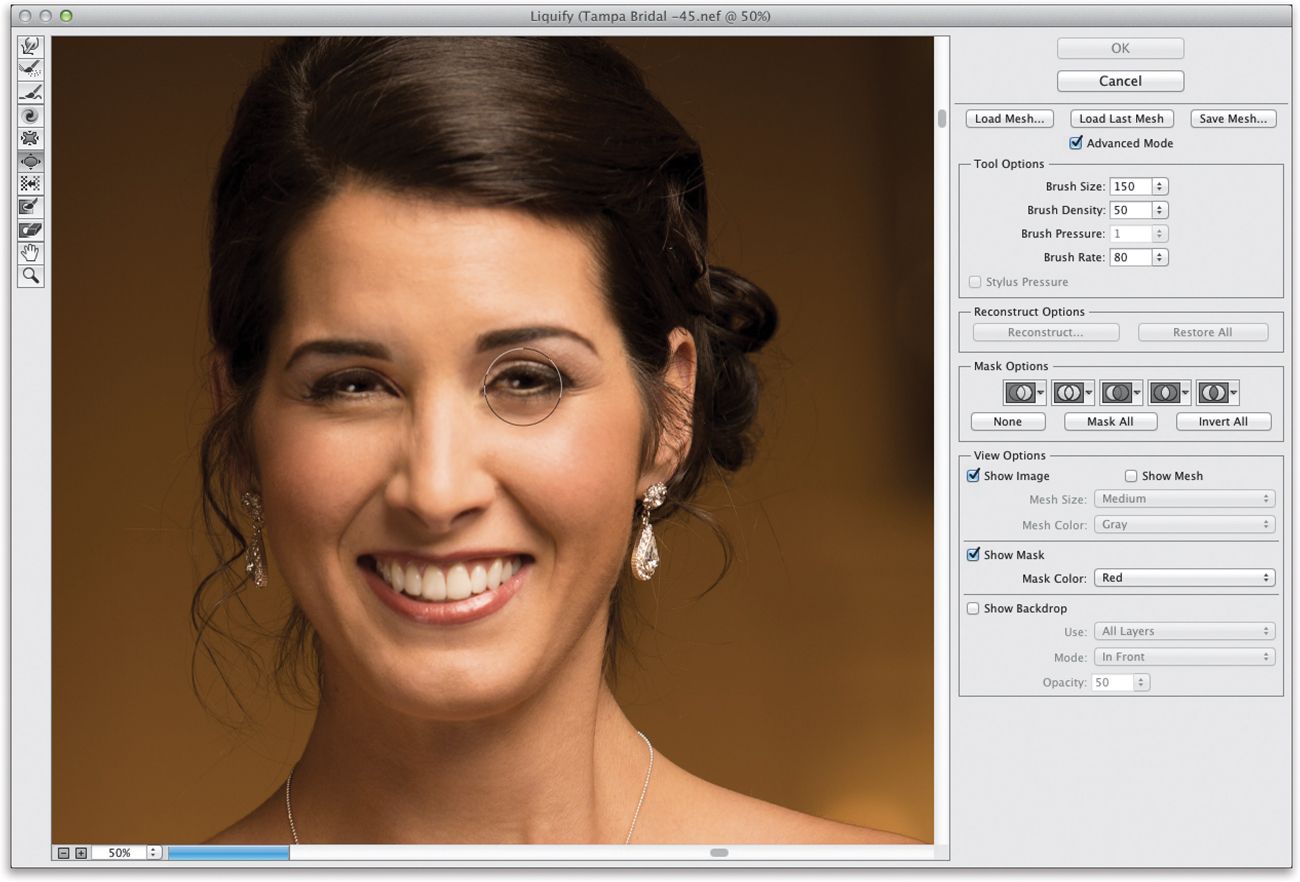Open the backdrop Opacity stepper
This screenshot has height=882, width=1300.
[1142, 682]
